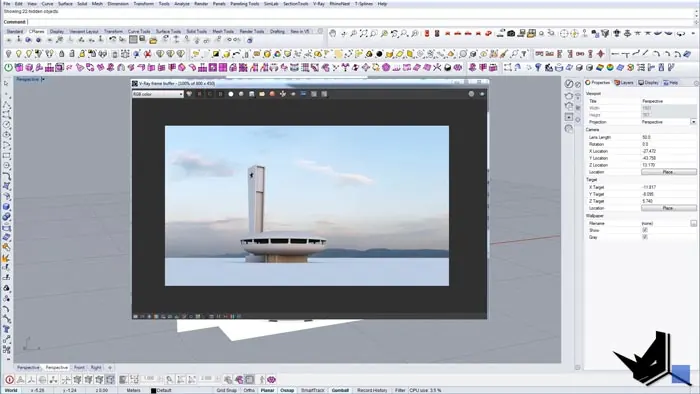The image size is (700, 394).
Task: Click the camera icon in the top toolbar
Action: (x=511, y=33)
